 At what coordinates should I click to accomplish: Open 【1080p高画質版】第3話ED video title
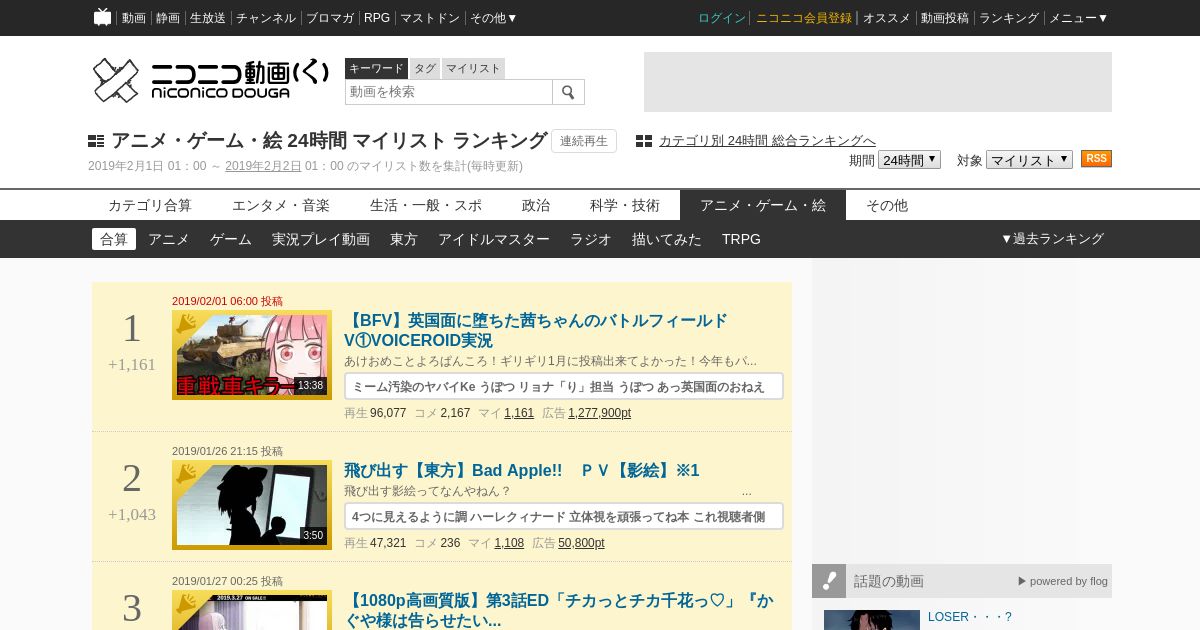557,610
